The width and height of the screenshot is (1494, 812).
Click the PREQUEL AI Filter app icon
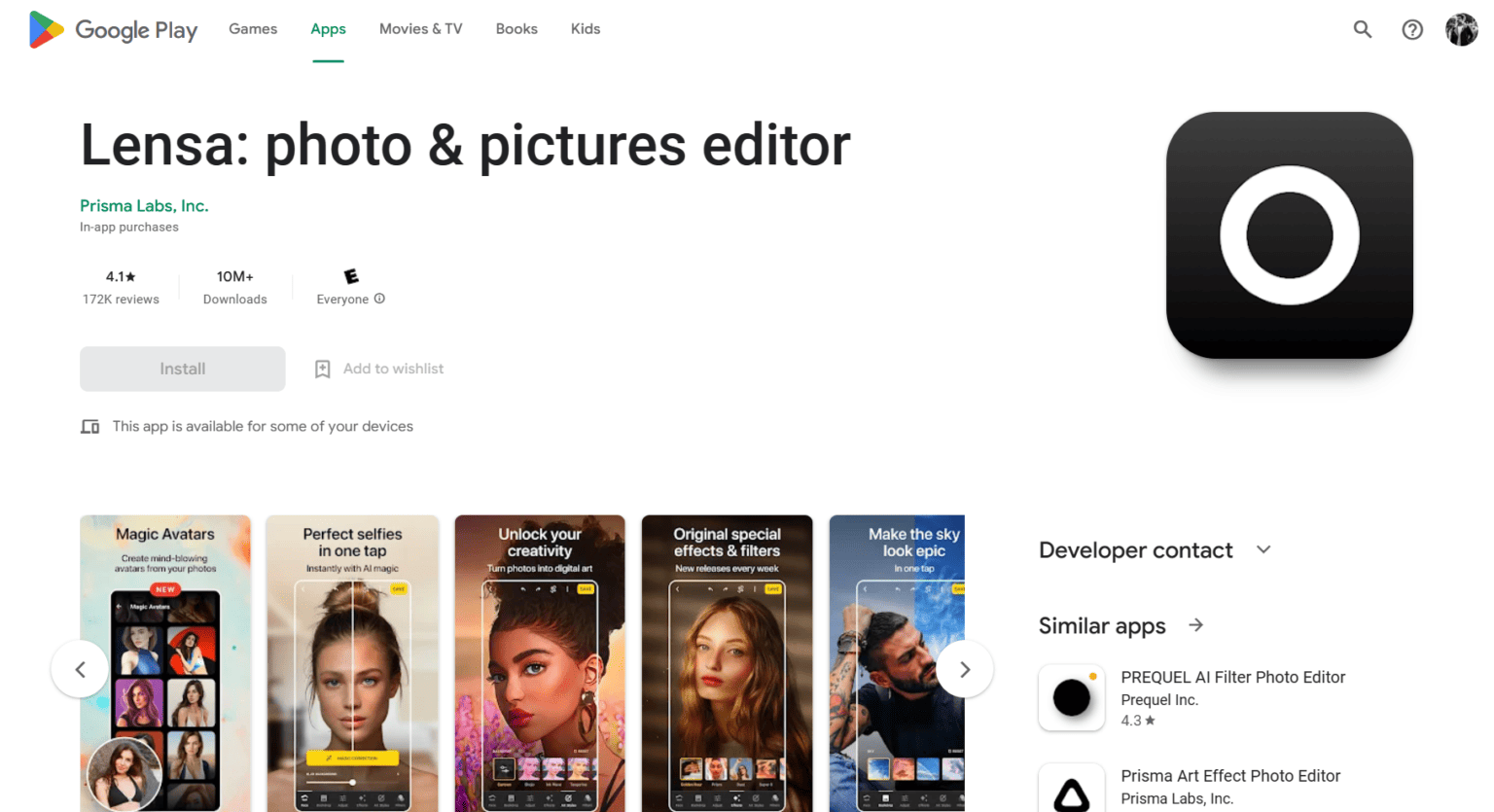tap(1072, 697)
